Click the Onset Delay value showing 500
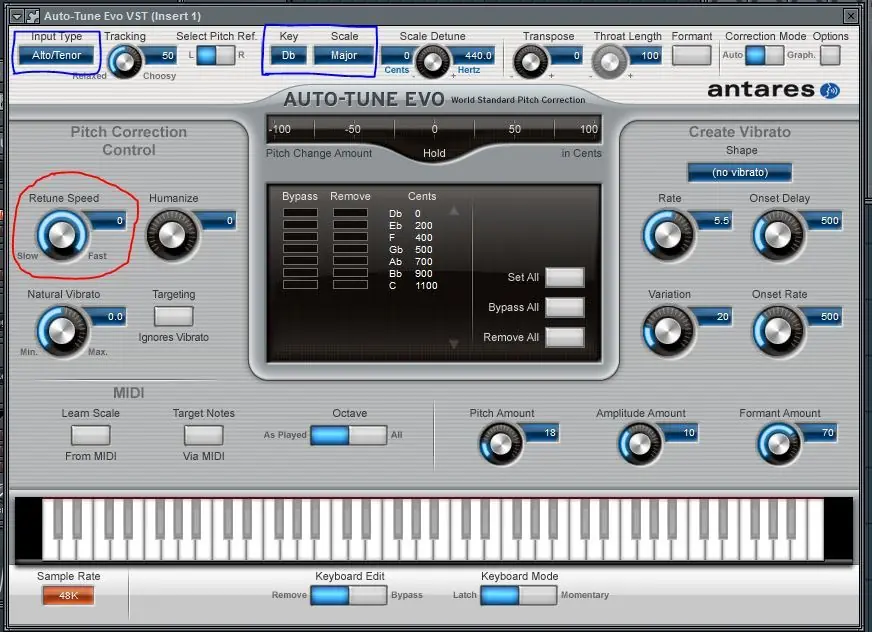The image size is (872, 632). 824,221
